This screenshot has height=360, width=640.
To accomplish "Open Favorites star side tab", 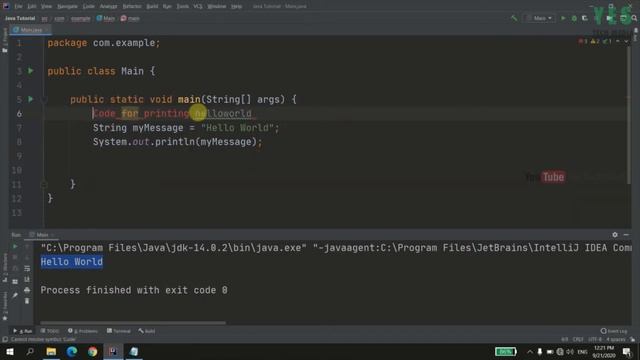I will tap(5, 307).
